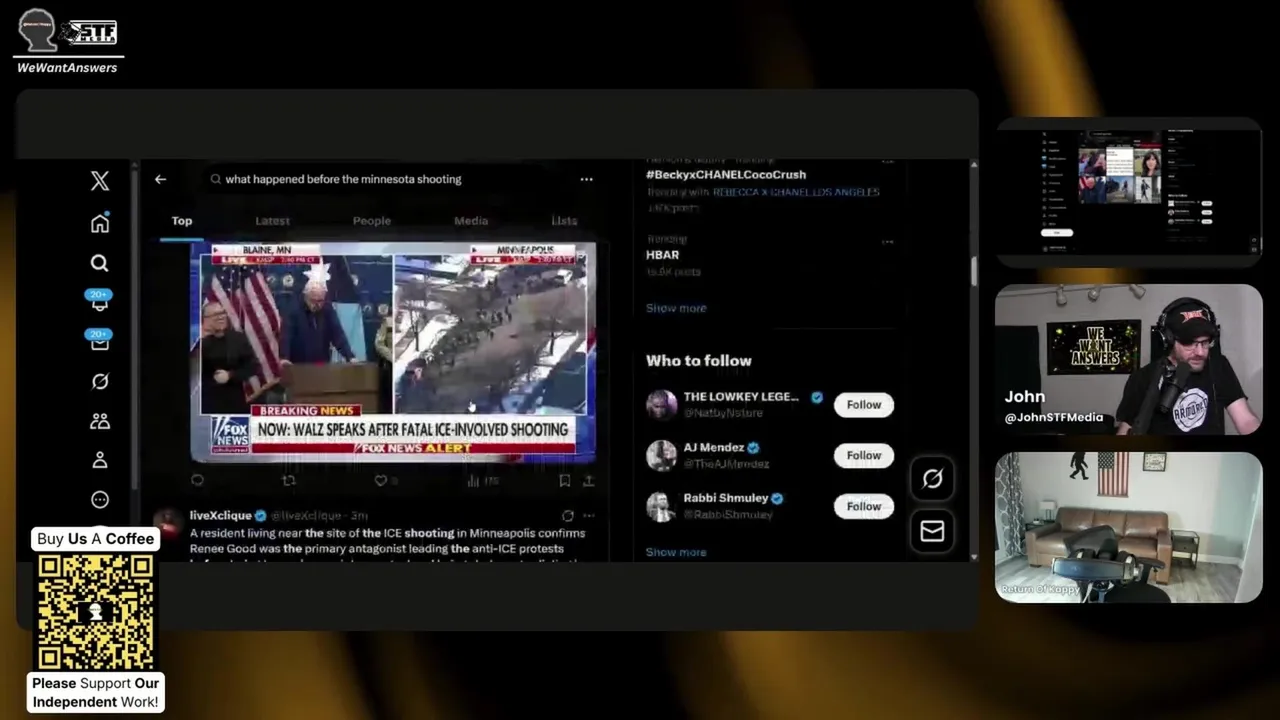
Task: Open search options three-dot menu
Action: pos(586,179)
